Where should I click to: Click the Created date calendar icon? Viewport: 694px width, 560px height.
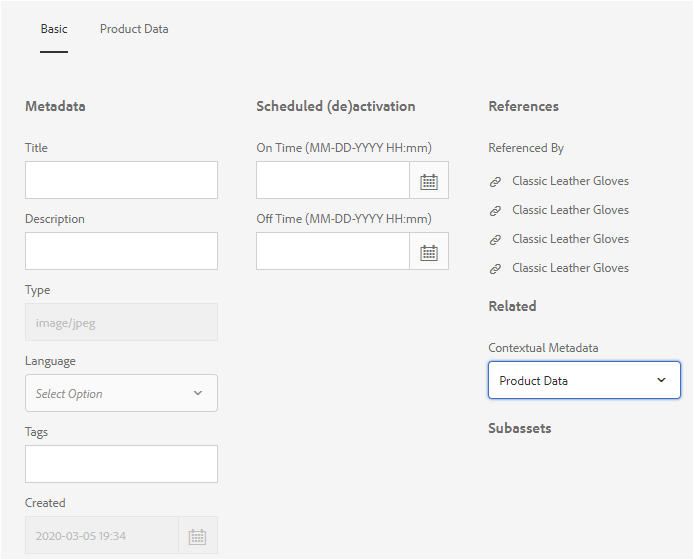pyautogui.click(x=198, y=536)
